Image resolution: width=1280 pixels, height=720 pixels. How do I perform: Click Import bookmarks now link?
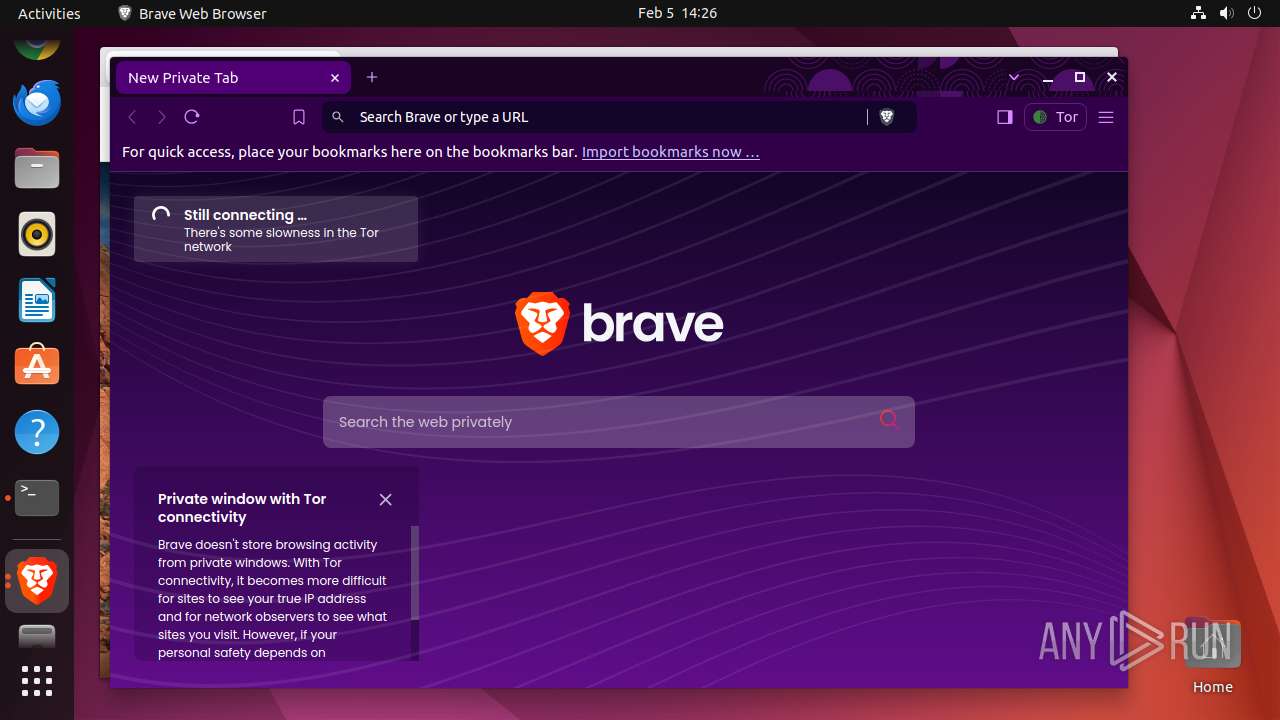tap(671, 152)
